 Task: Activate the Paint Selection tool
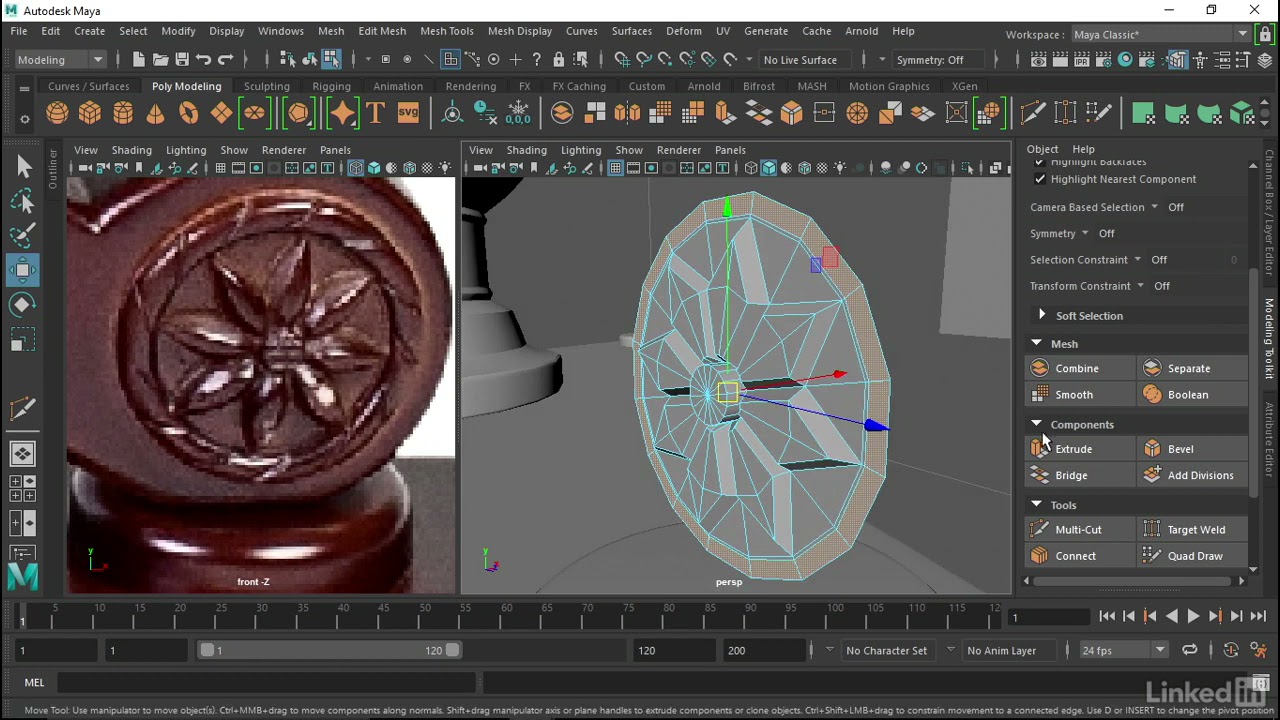(x=24, y=236)
